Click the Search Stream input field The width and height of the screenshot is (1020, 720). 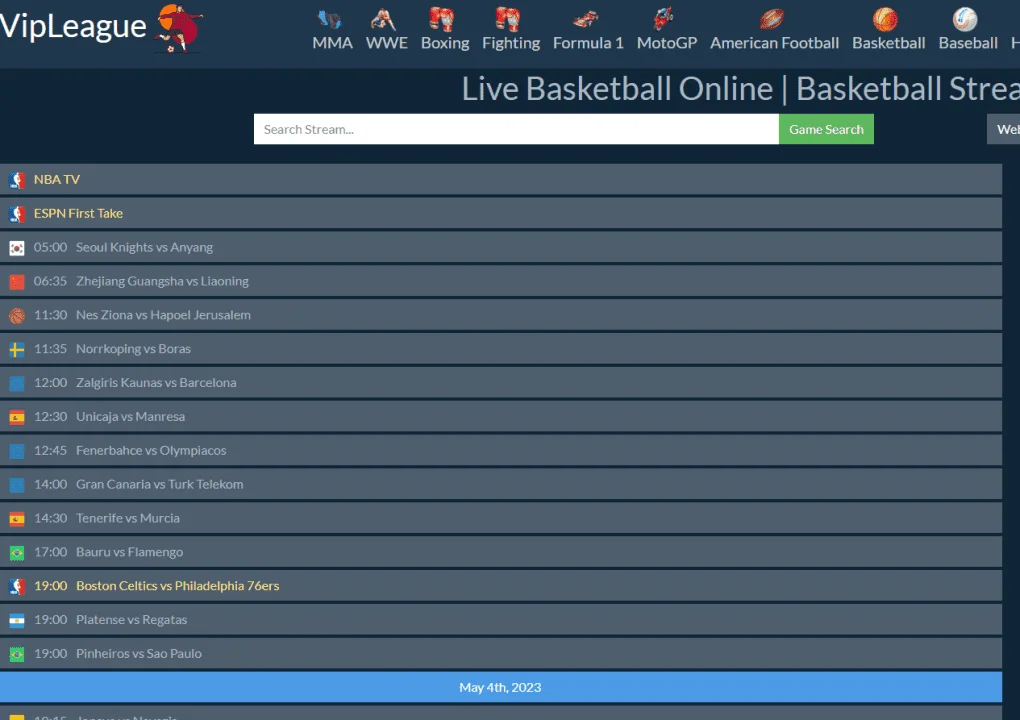pyautogui.click(x=516, y=129)
